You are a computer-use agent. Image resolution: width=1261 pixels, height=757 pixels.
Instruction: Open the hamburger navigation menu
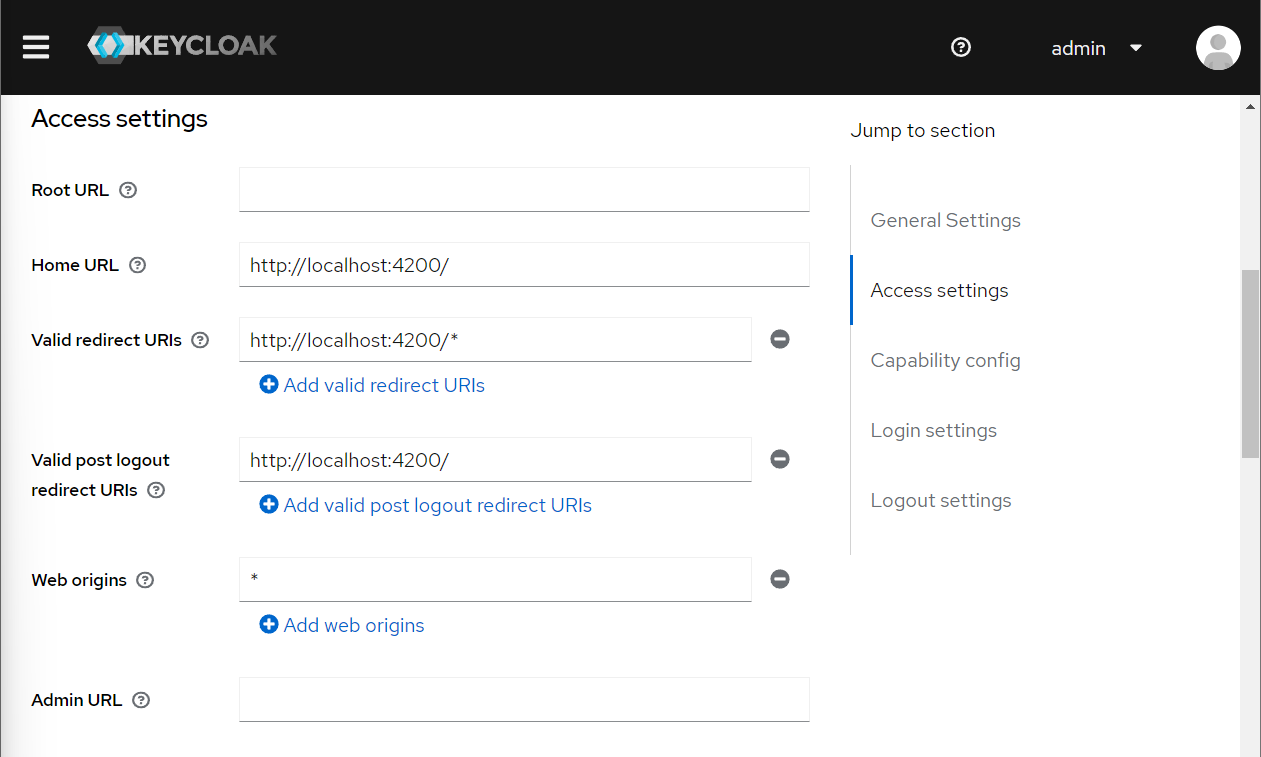[x=36, y=47]
